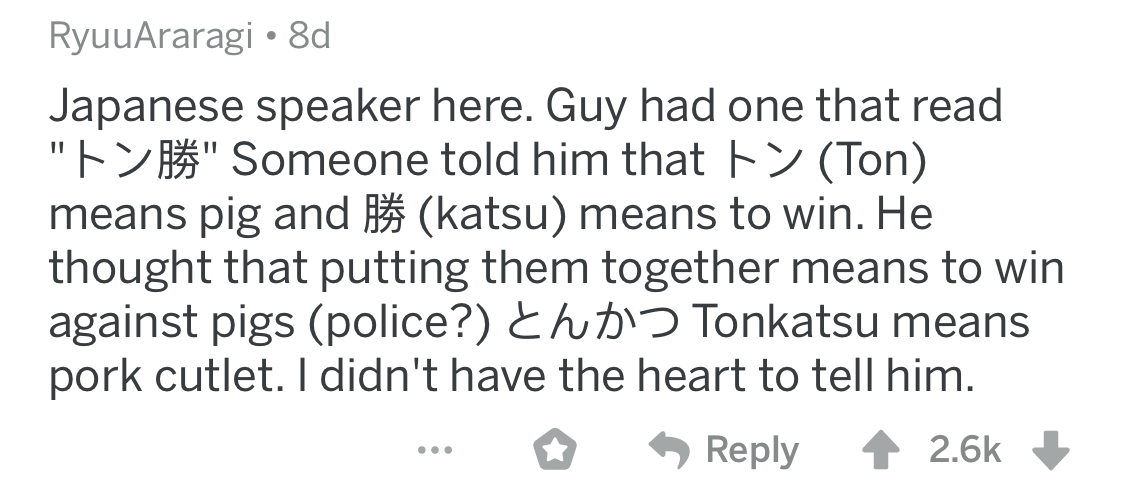Screen dimensions: 1125x487
Task: Click the 8d comment timestamp
Action: (x=308, y=38)
